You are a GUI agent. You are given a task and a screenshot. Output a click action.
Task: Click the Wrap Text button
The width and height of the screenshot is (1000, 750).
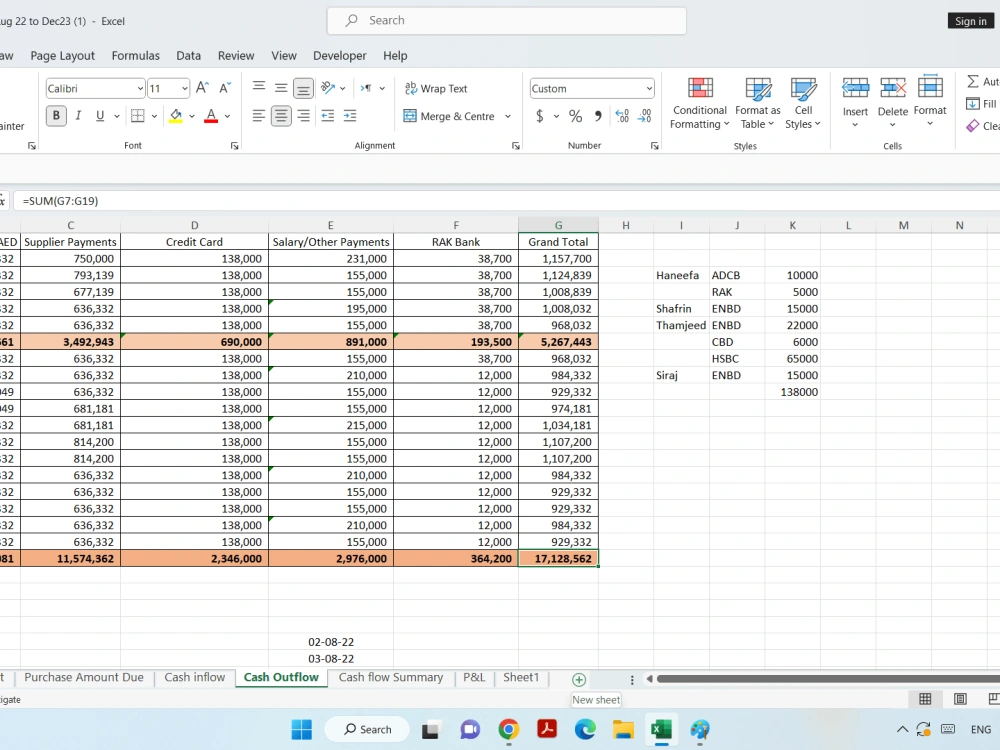[x=436, y=88]
